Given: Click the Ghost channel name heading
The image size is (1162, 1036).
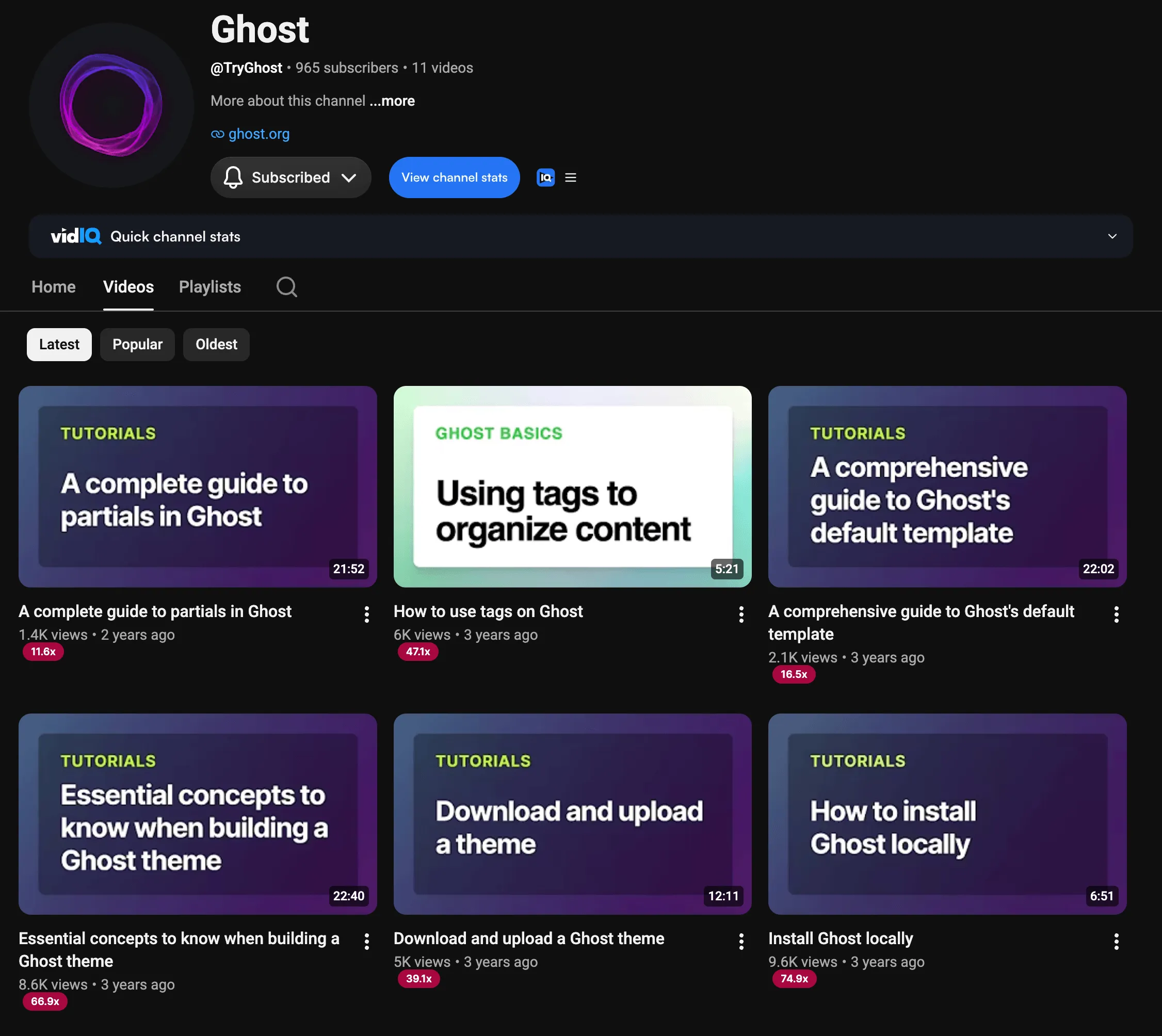Looking at the screenshot, I should point(260,29).
